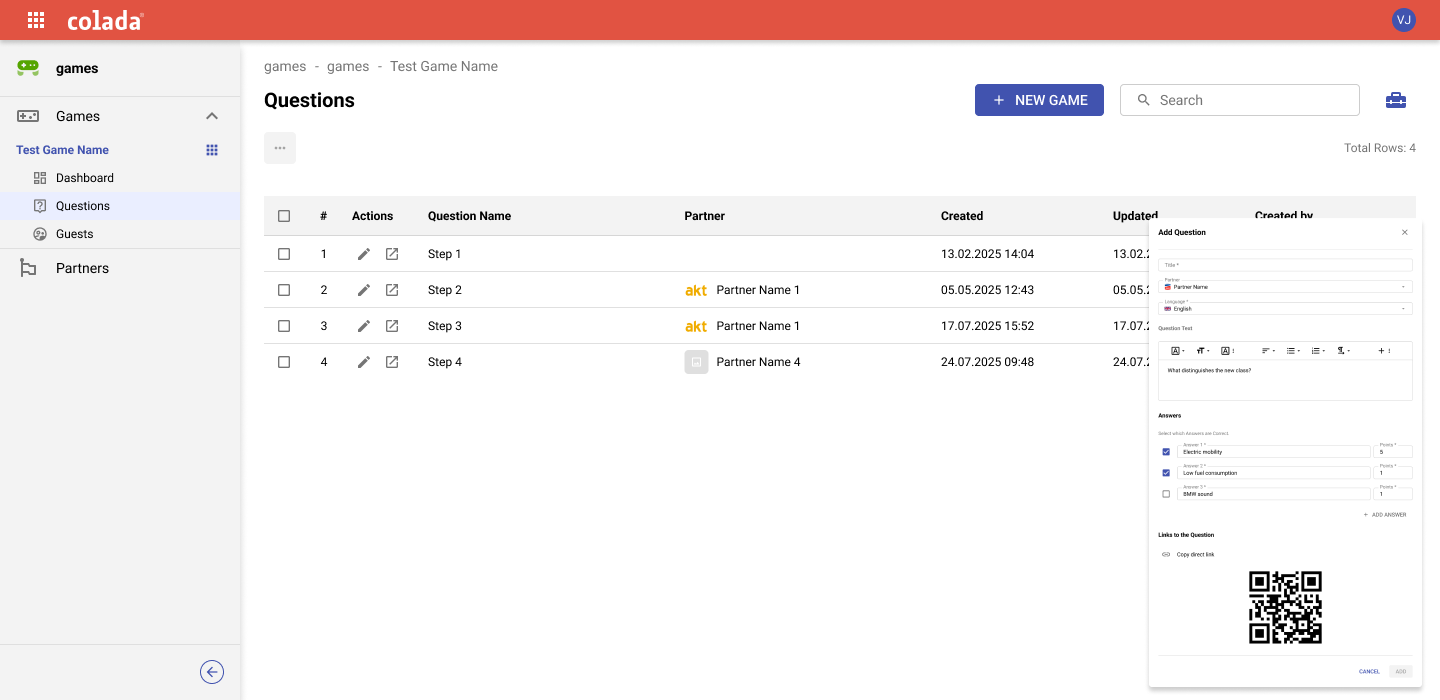Click the NEW GAME button
This screenshot has height=700, width=1440.
1039,100
